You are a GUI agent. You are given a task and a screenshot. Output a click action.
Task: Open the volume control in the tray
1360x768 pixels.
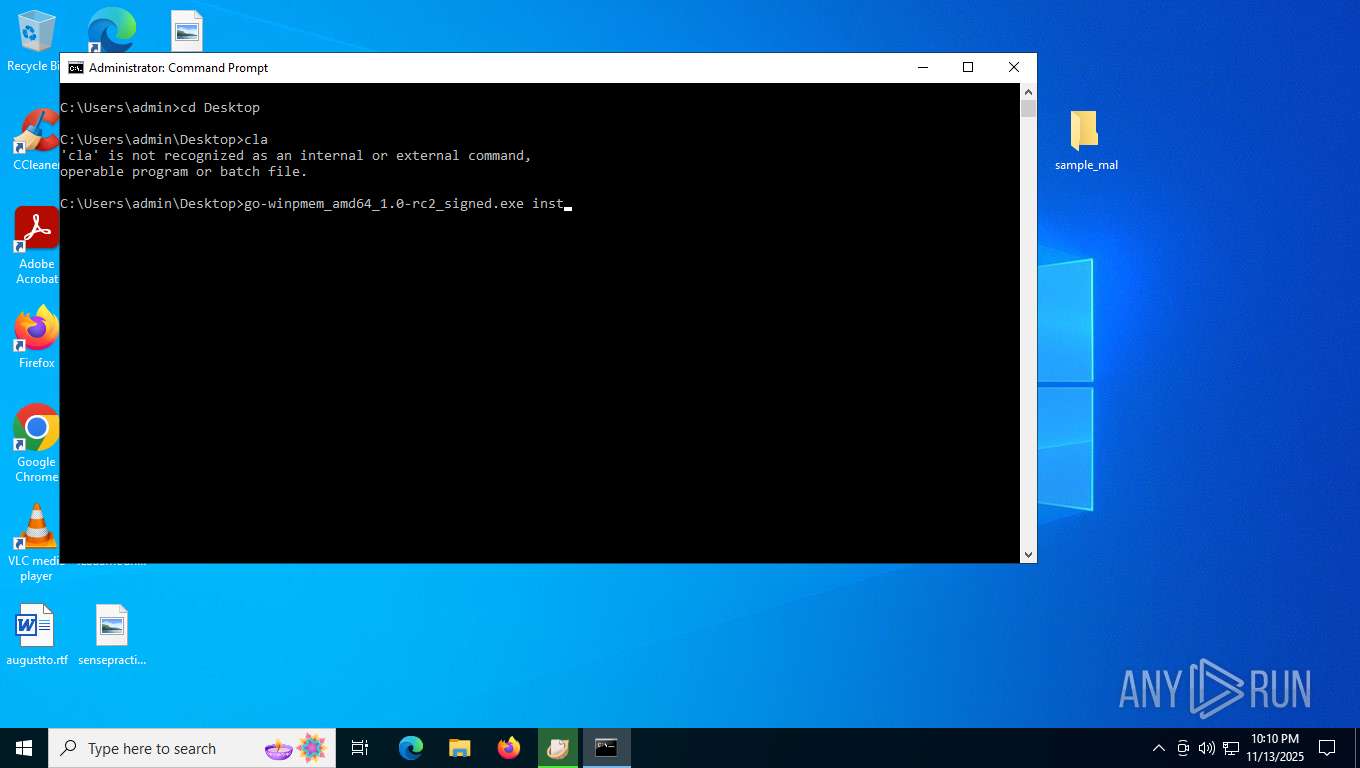click(x=1206, y=748)
